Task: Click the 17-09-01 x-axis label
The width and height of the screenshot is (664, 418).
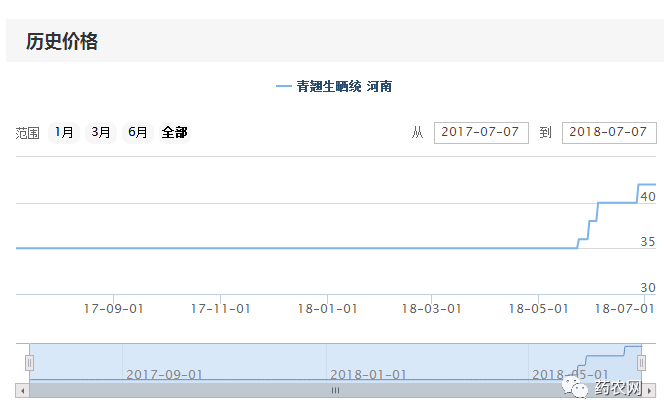Action: click(113, 309)
